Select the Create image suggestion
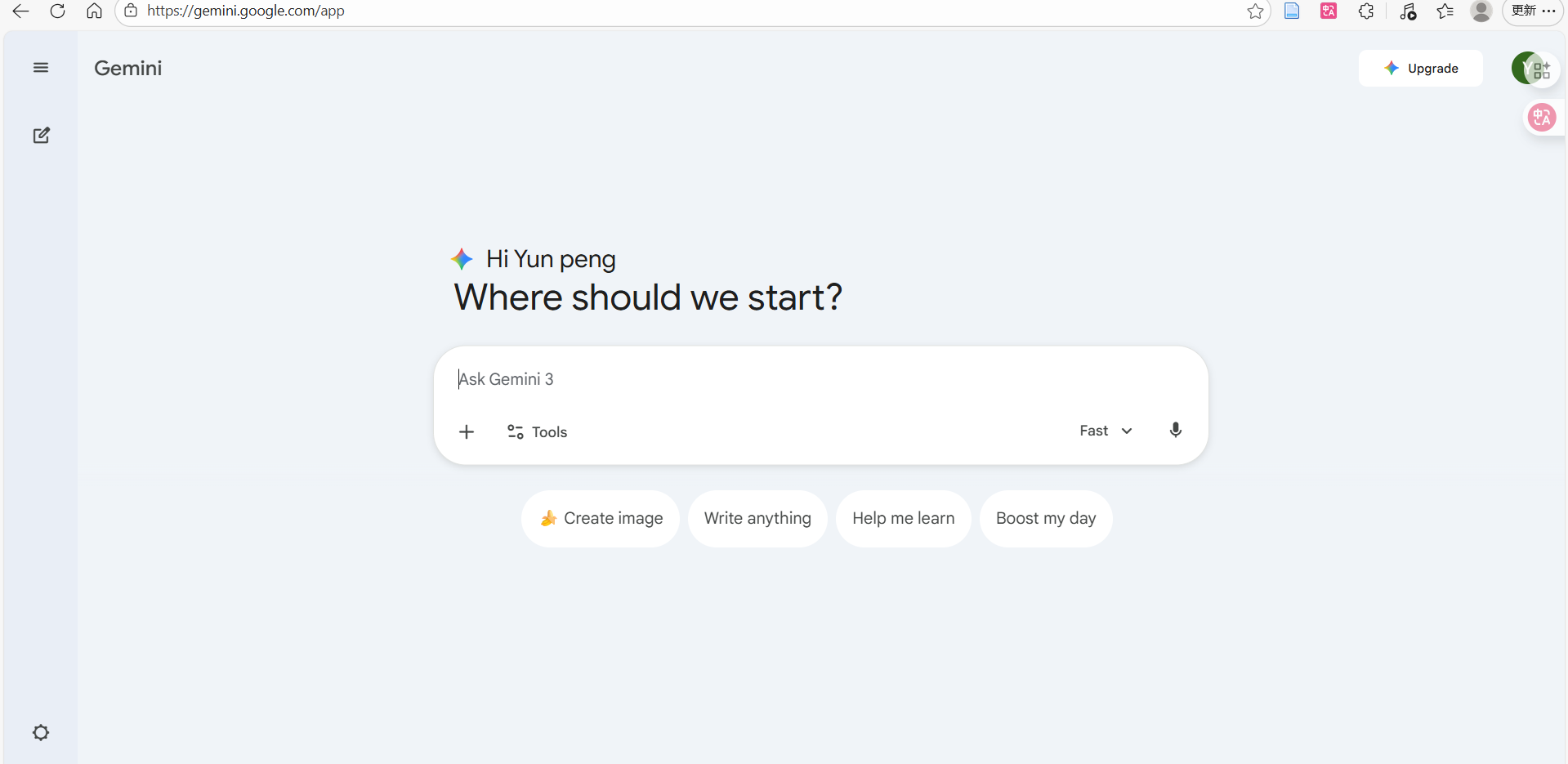Image resolution: width=1568 pixels, height=764 pixels. point(601,518)
